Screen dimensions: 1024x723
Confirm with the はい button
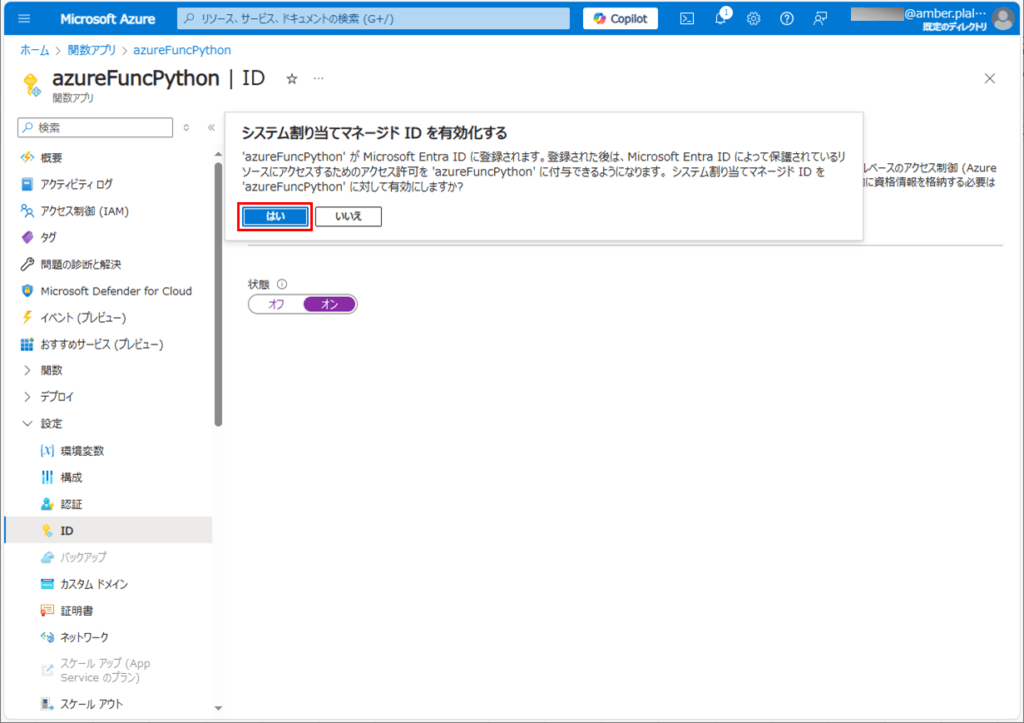275,216
